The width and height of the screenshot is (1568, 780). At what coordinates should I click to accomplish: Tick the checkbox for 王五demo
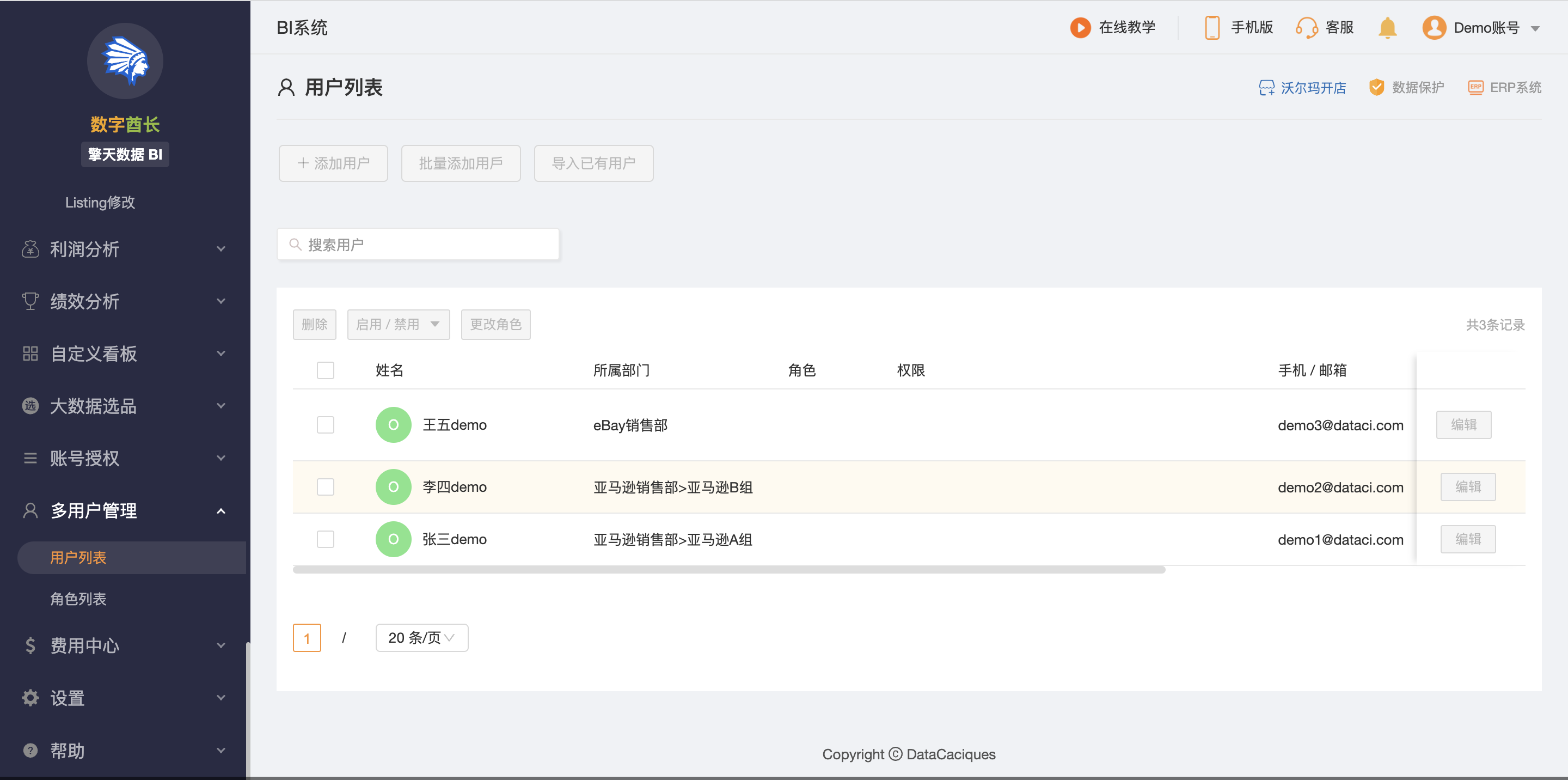(326, 424)
